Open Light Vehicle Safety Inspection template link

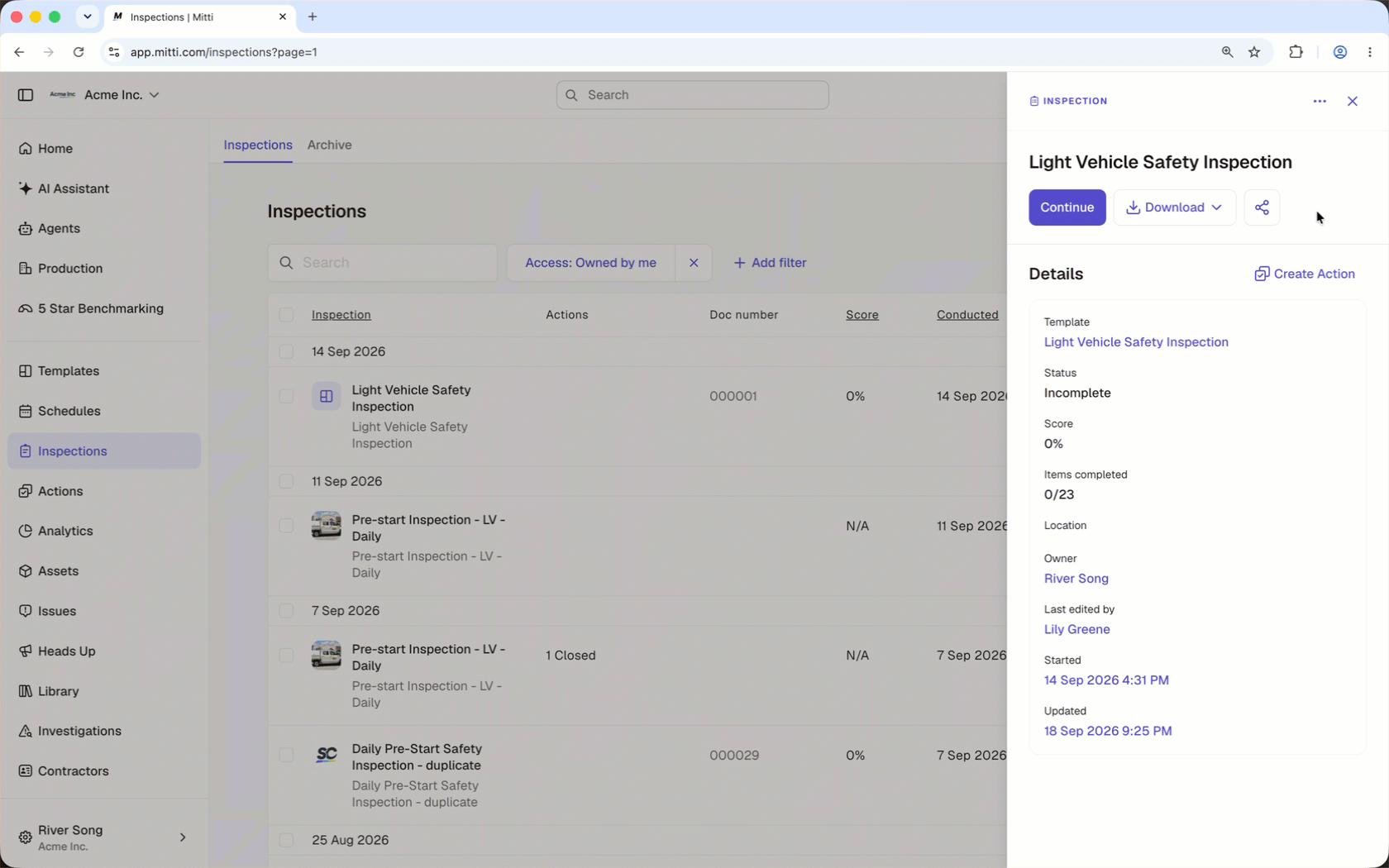coord(1136,342)
